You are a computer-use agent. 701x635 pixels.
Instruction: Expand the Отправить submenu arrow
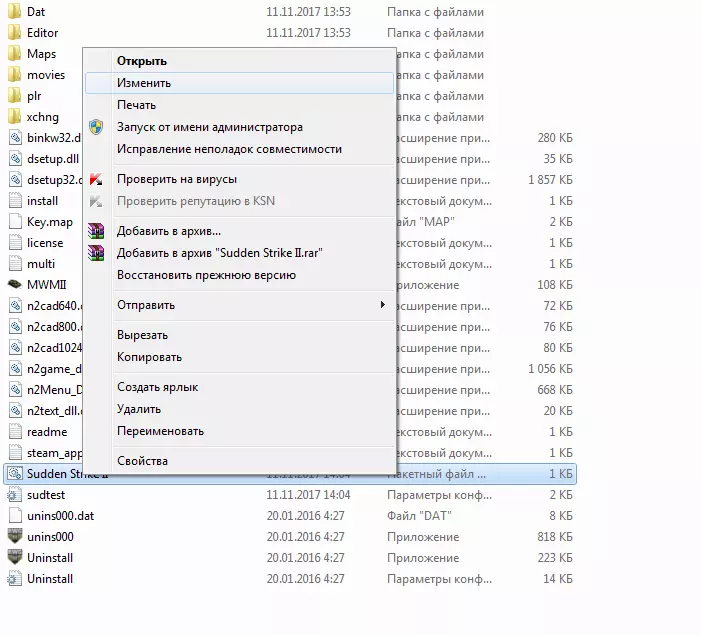point(382,305)
